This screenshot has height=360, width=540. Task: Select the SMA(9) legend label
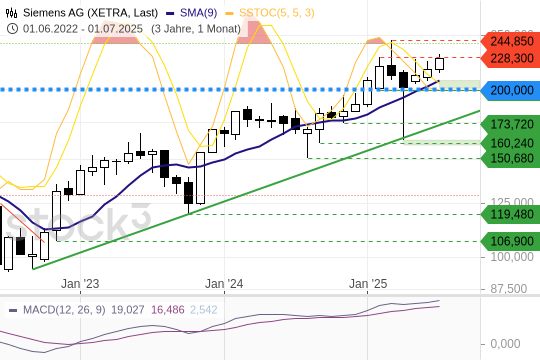click(x=198, y=13)
